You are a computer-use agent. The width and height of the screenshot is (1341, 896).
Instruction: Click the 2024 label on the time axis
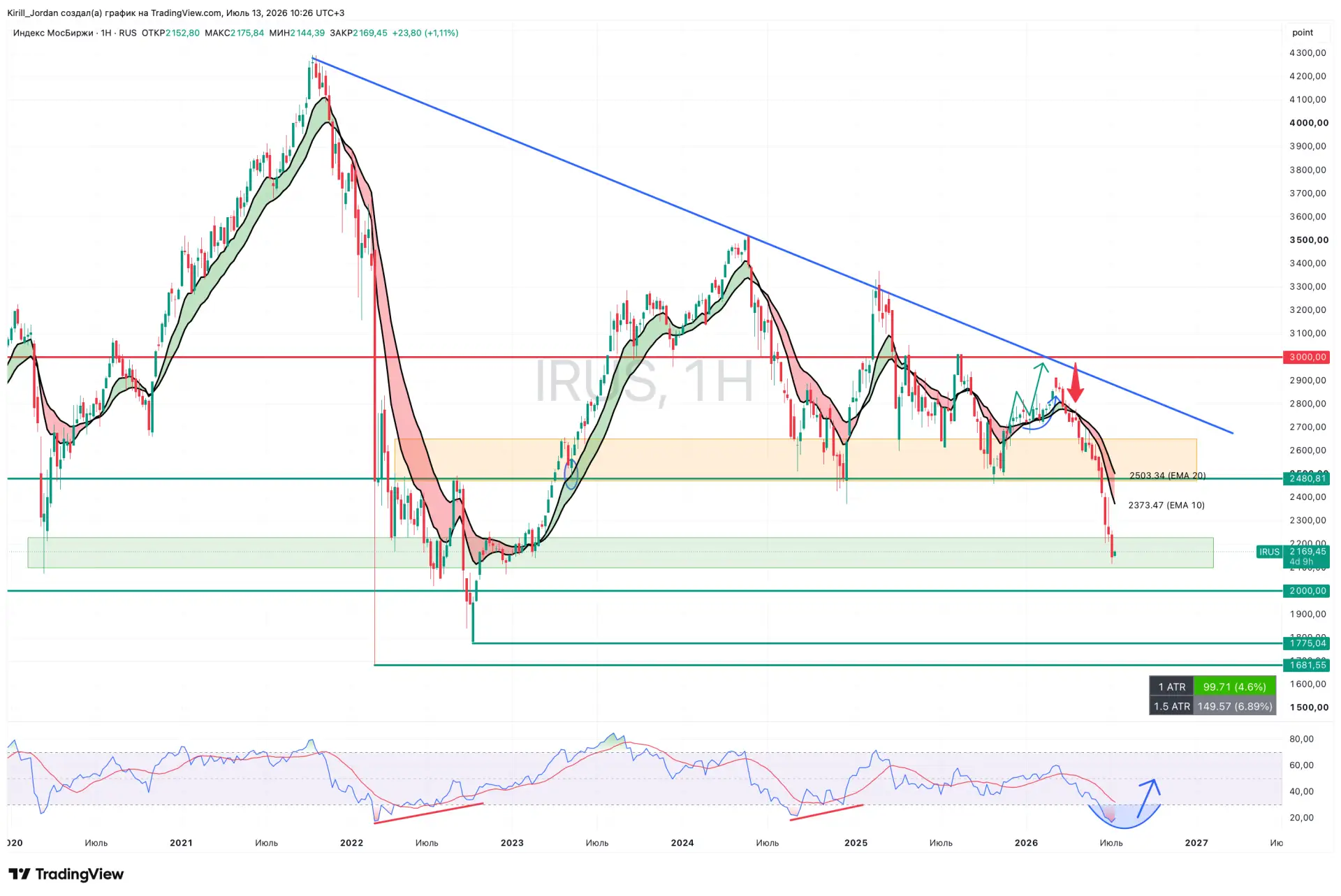(x=682, y=842)
